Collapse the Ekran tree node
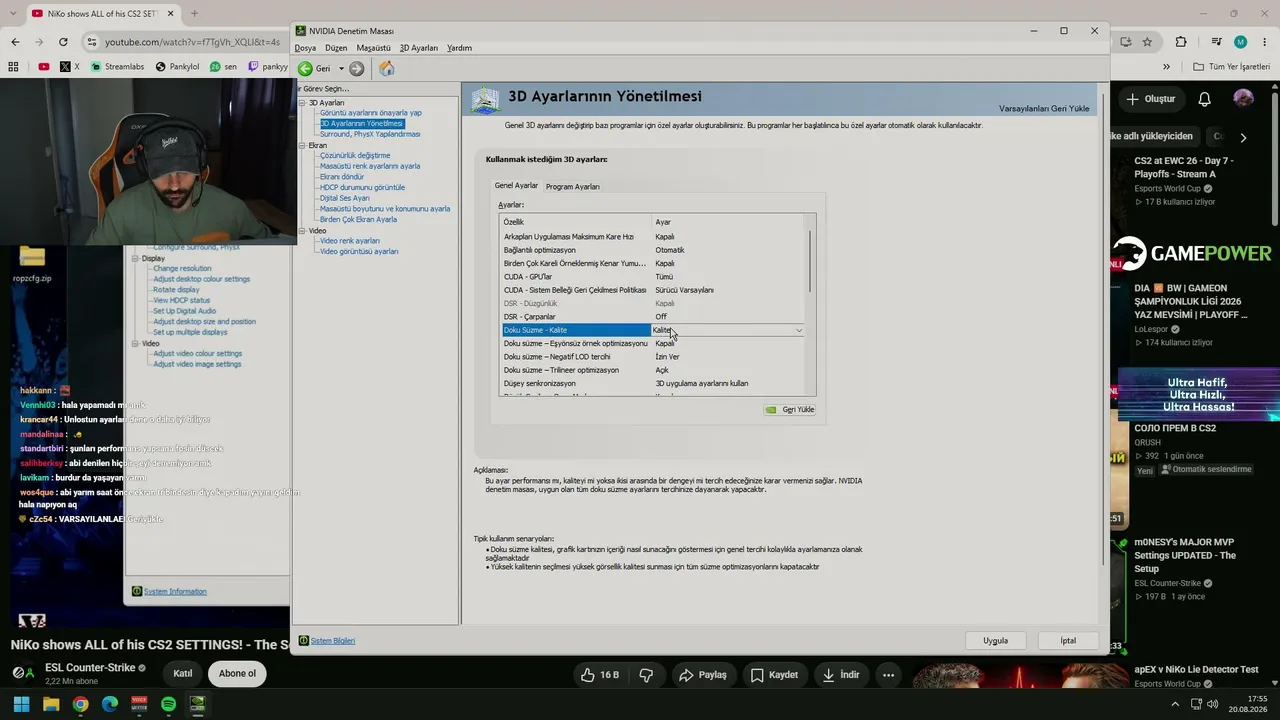Viewport: 1280px width, 720px height. 303,146
